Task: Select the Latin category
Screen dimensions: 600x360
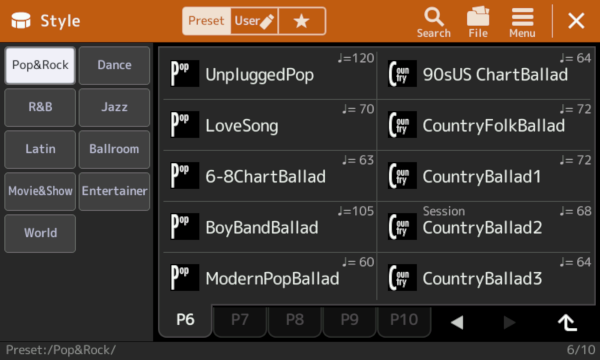Action: pos(40,149)
